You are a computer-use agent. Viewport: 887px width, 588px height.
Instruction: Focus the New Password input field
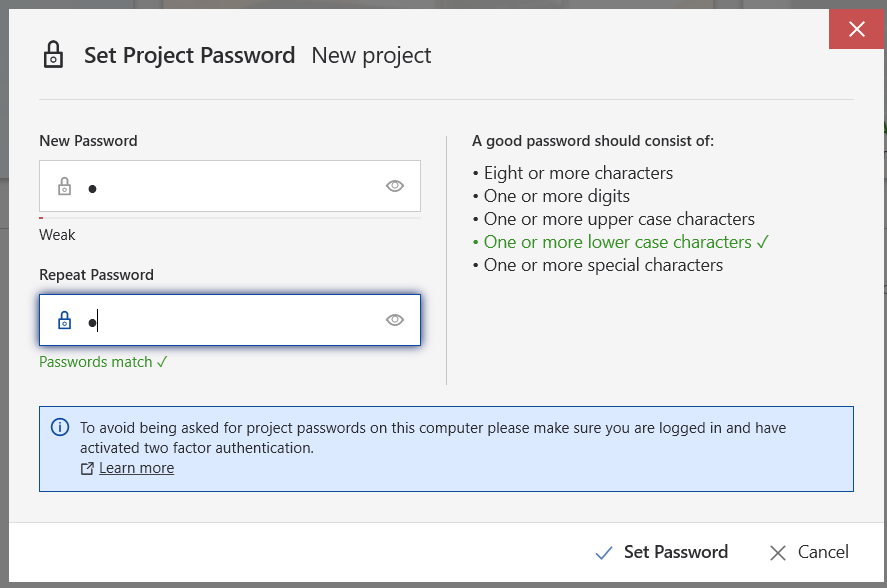230,186
